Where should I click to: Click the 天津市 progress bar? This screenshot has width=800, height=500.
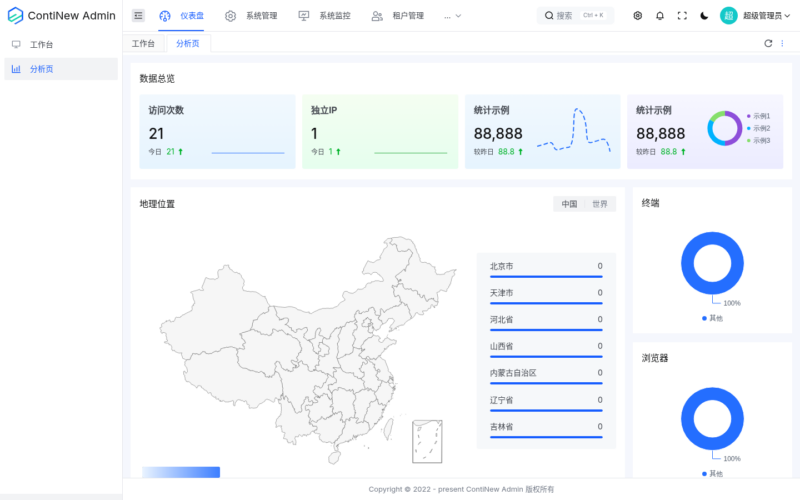pos(546,304)
